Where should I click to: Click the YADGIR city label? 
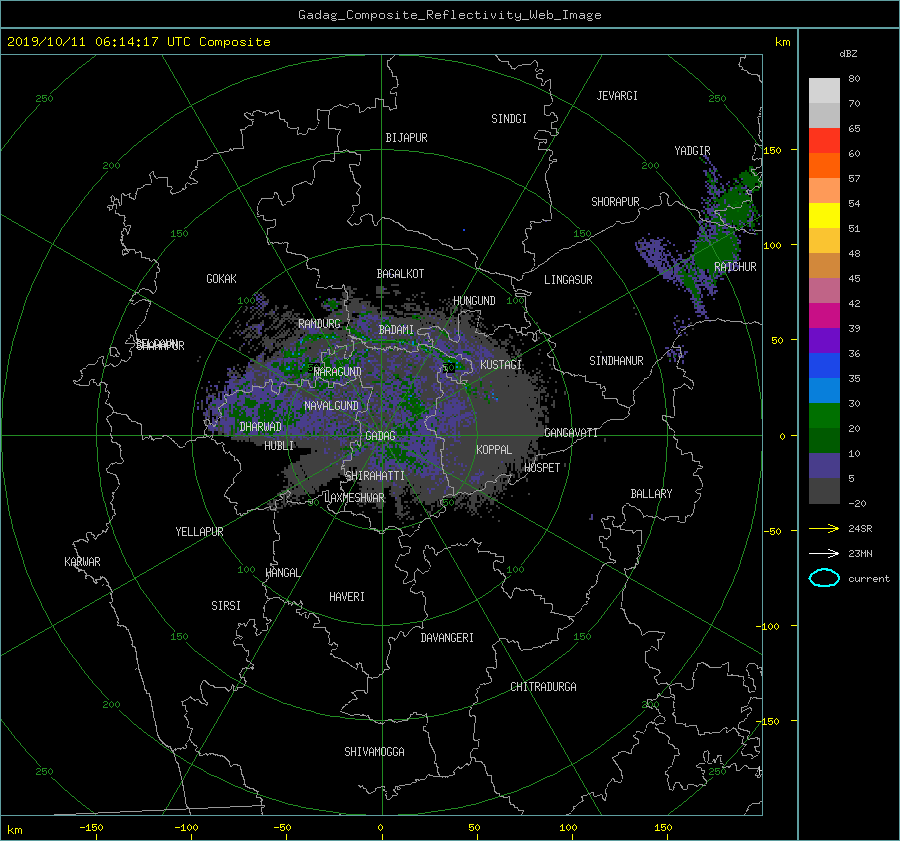(692, 151)
